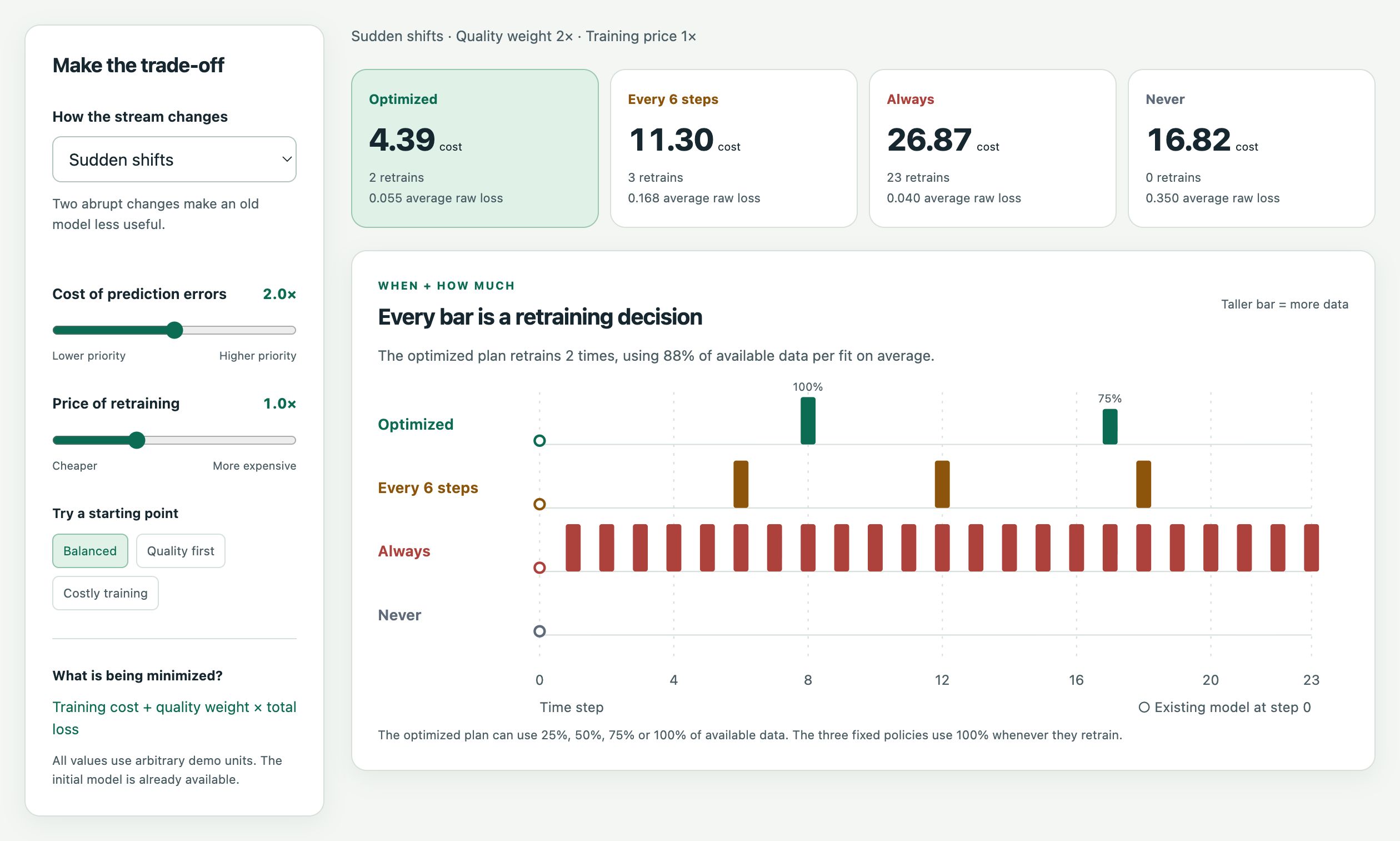The width and height of the screenshot is (1400, 841).
Task: Click the 'Higher priority' slider label
Action: (x=258, y=356)
